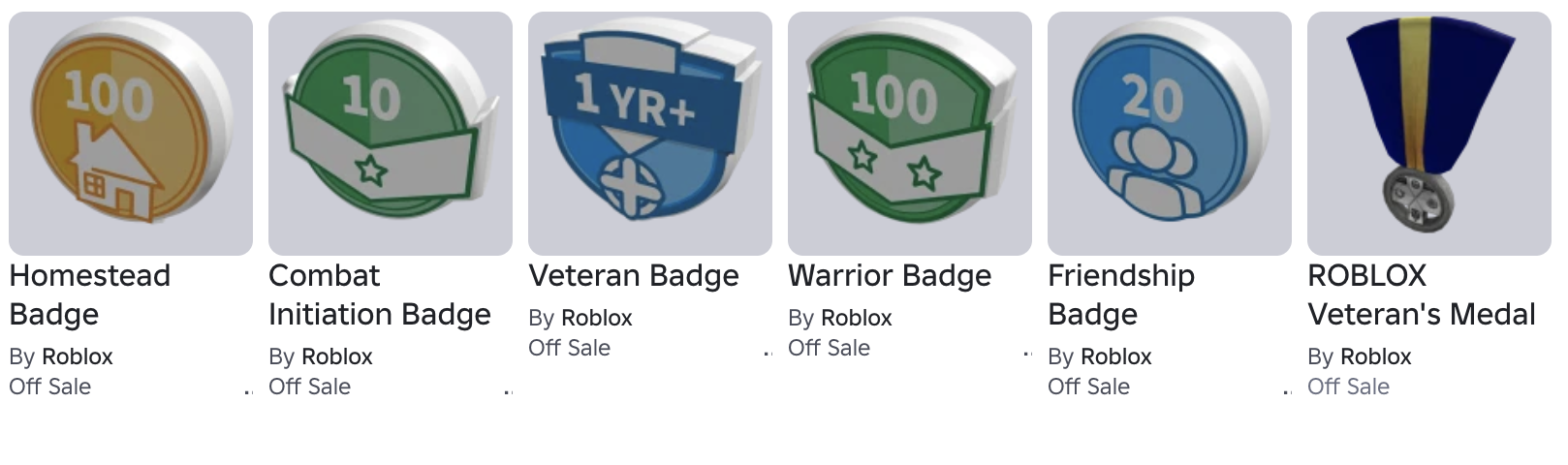Click Roblox creator link under Homestead Badge
Viewport: 1568px width, 465px height.
pos(78,356)
